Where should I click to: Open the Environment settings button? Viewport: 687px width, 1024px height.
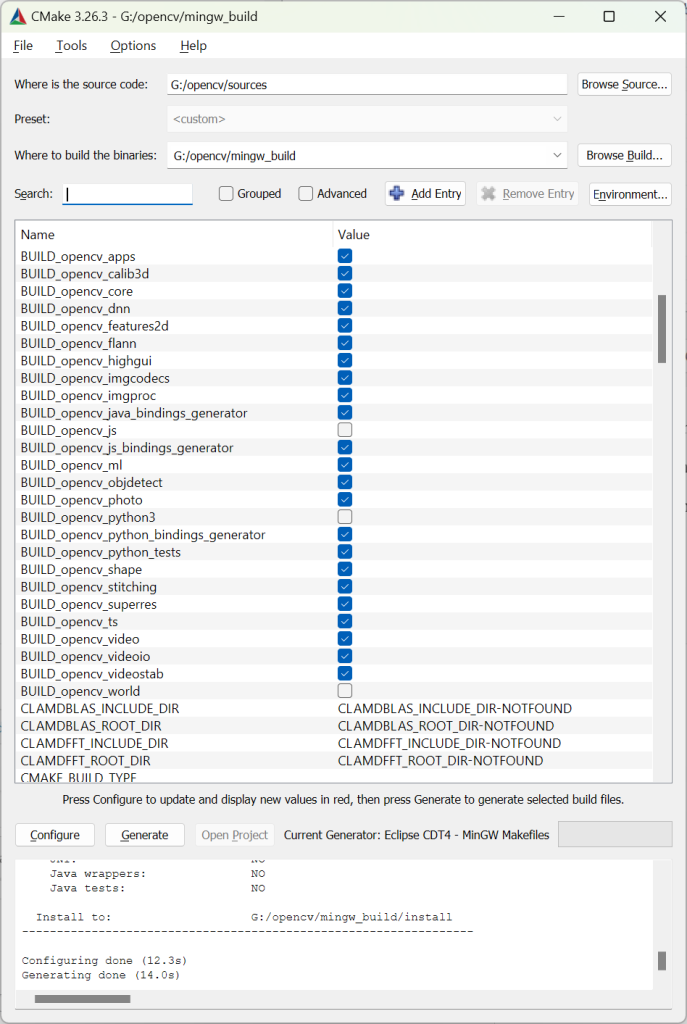630,194
